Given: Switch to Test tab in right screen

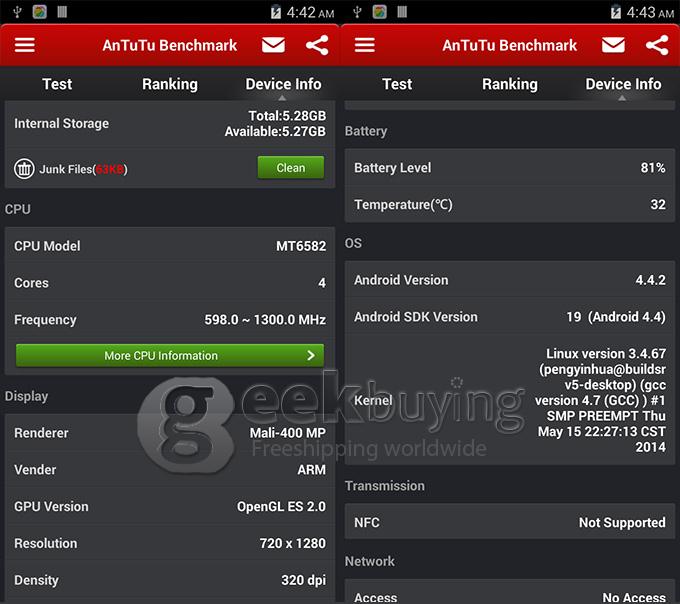Looking at the screenshot, I should point(397,84).
